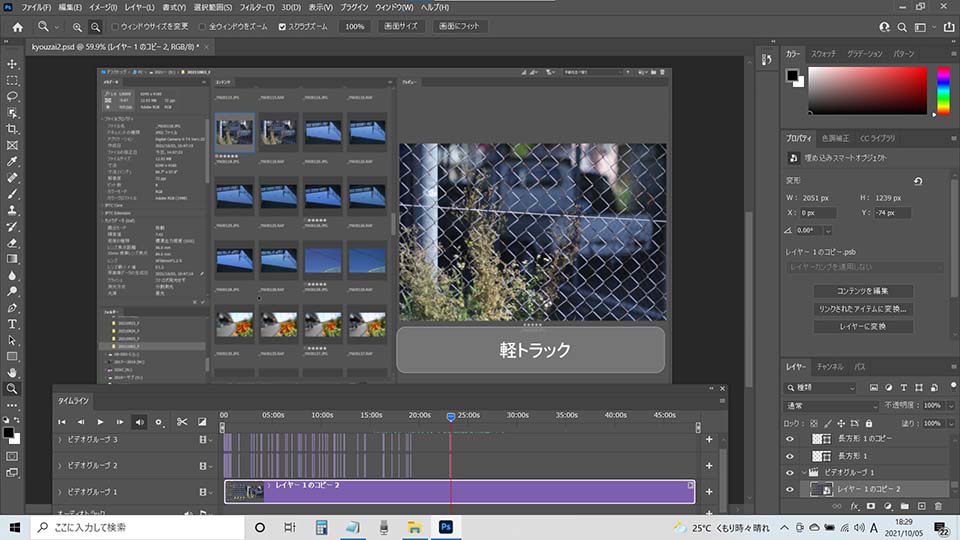Uncheck スクラブズーム checkbox
Viewport: 960px width, 540px height.
tap(282, 27)
